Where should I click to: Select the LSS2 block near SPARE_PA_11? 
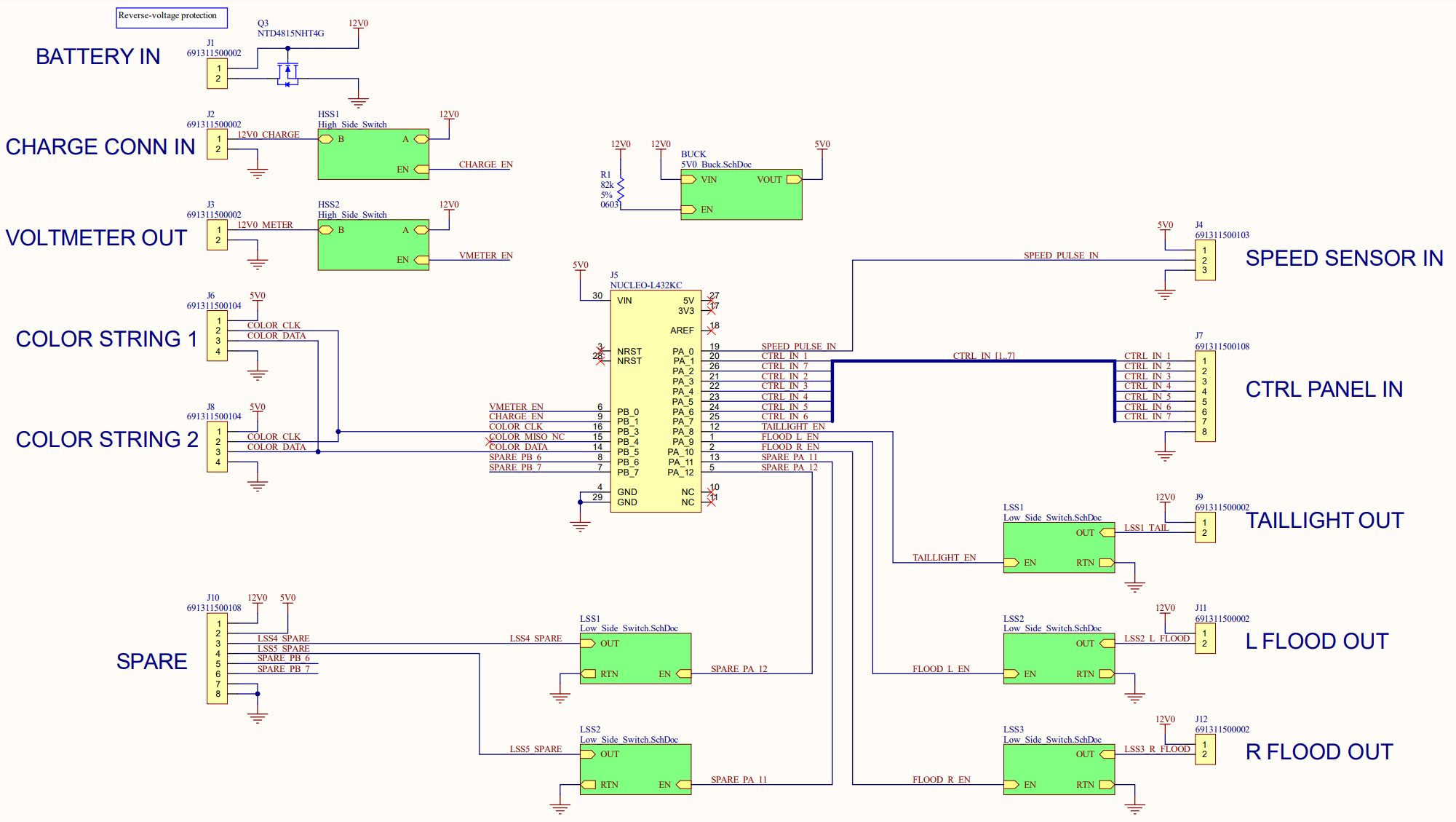[x=634, y=770]
